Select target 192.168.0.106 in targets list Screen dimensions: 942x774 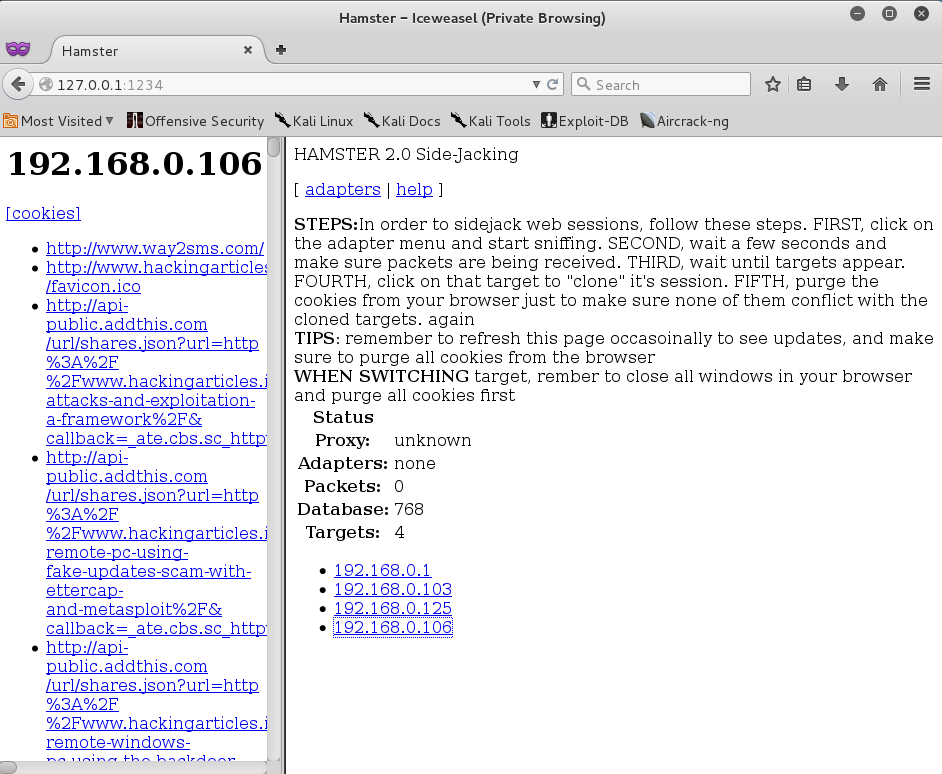pyautogui.click(x=393, y=627)
